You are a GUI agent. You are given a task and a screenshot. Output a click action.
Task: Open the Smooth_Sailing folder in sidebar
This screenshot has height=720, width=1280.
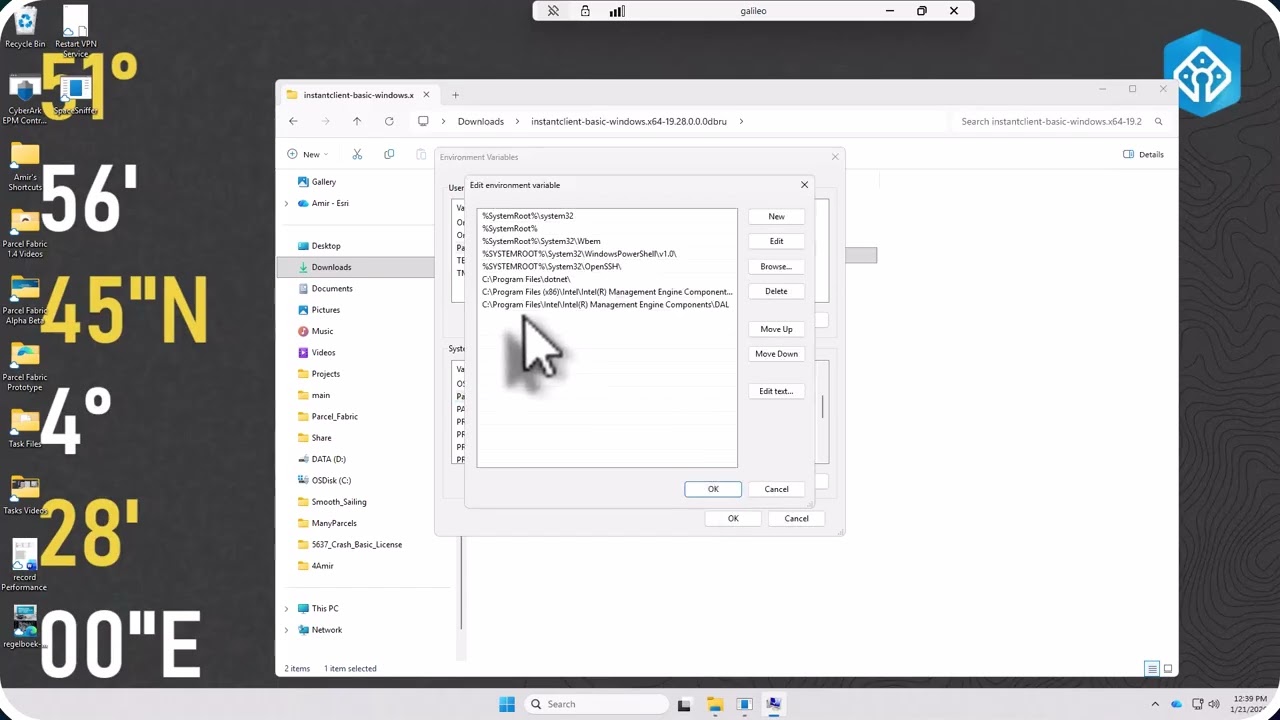[x=339, y=502]
